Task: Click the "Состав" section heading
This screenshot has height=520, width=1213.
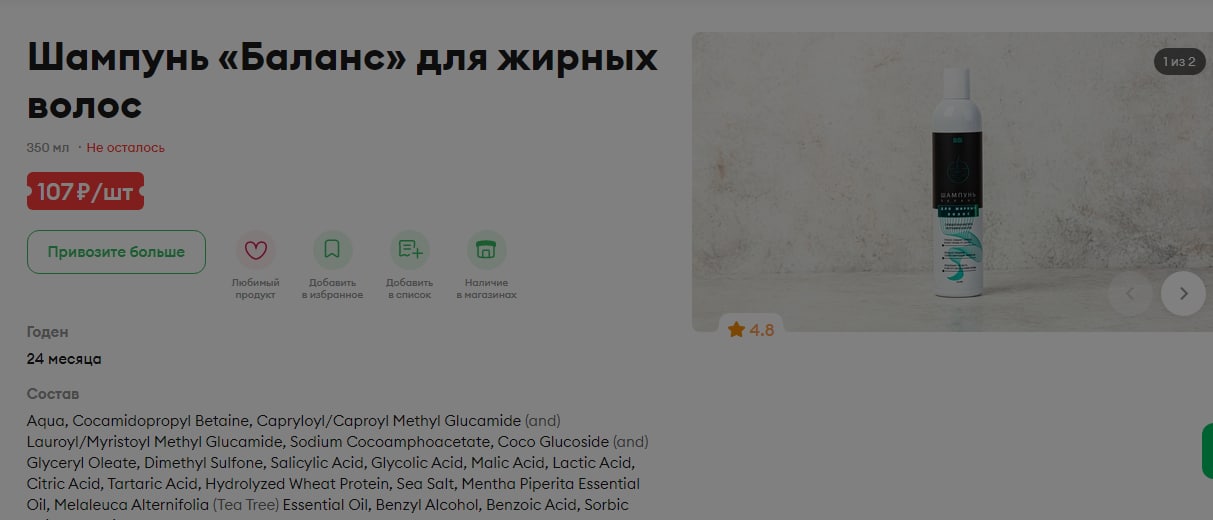Action: (x=53, y=394)
